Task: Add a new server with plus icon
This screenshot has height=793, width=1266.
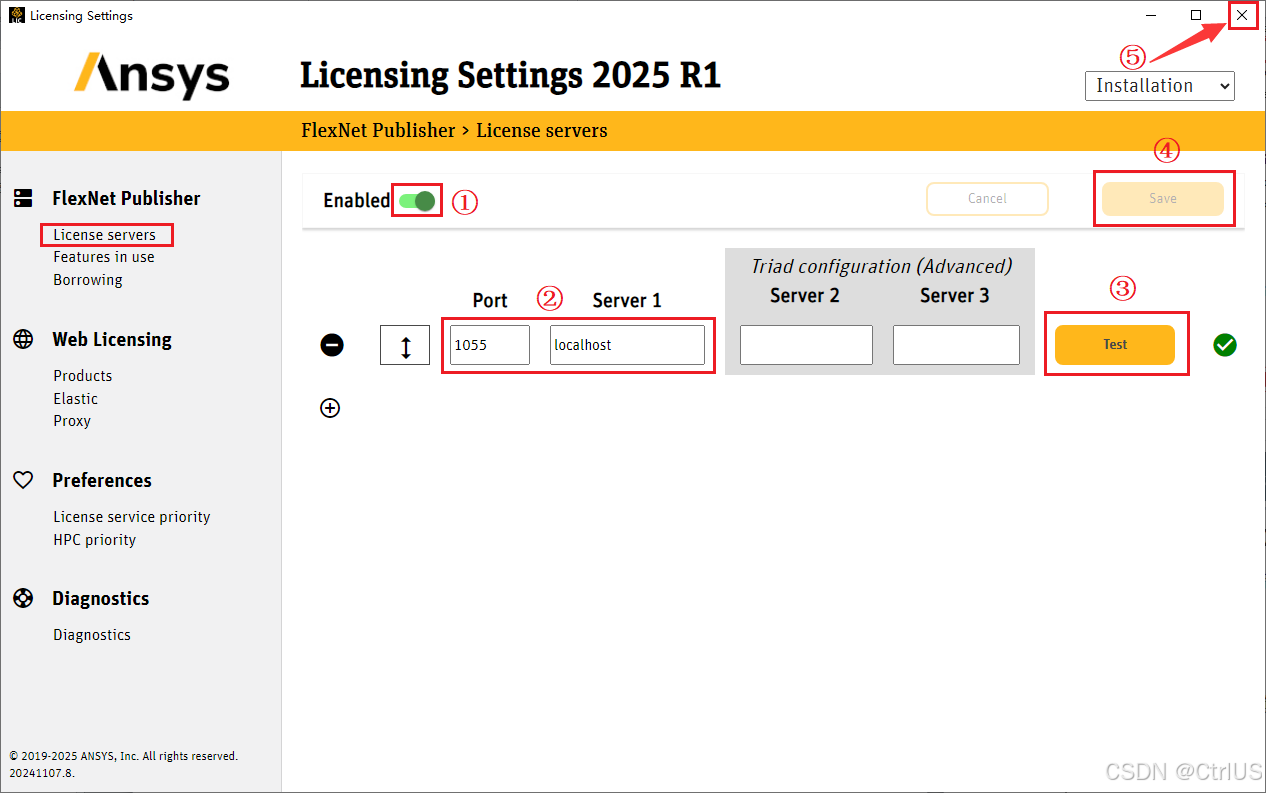Action: tap(330, 408)
